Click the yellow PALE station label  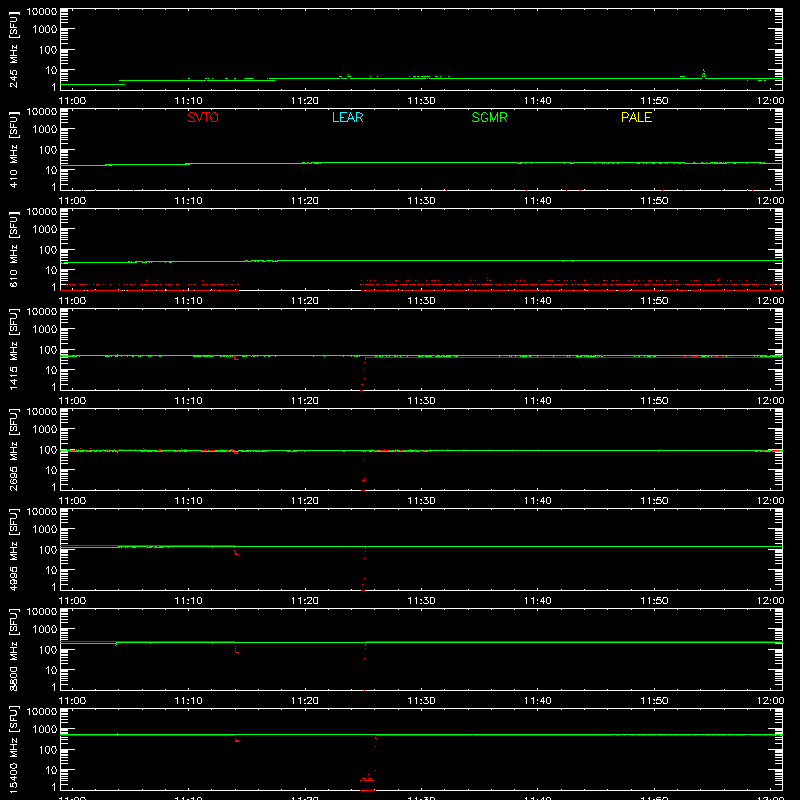tap(636, 117)
